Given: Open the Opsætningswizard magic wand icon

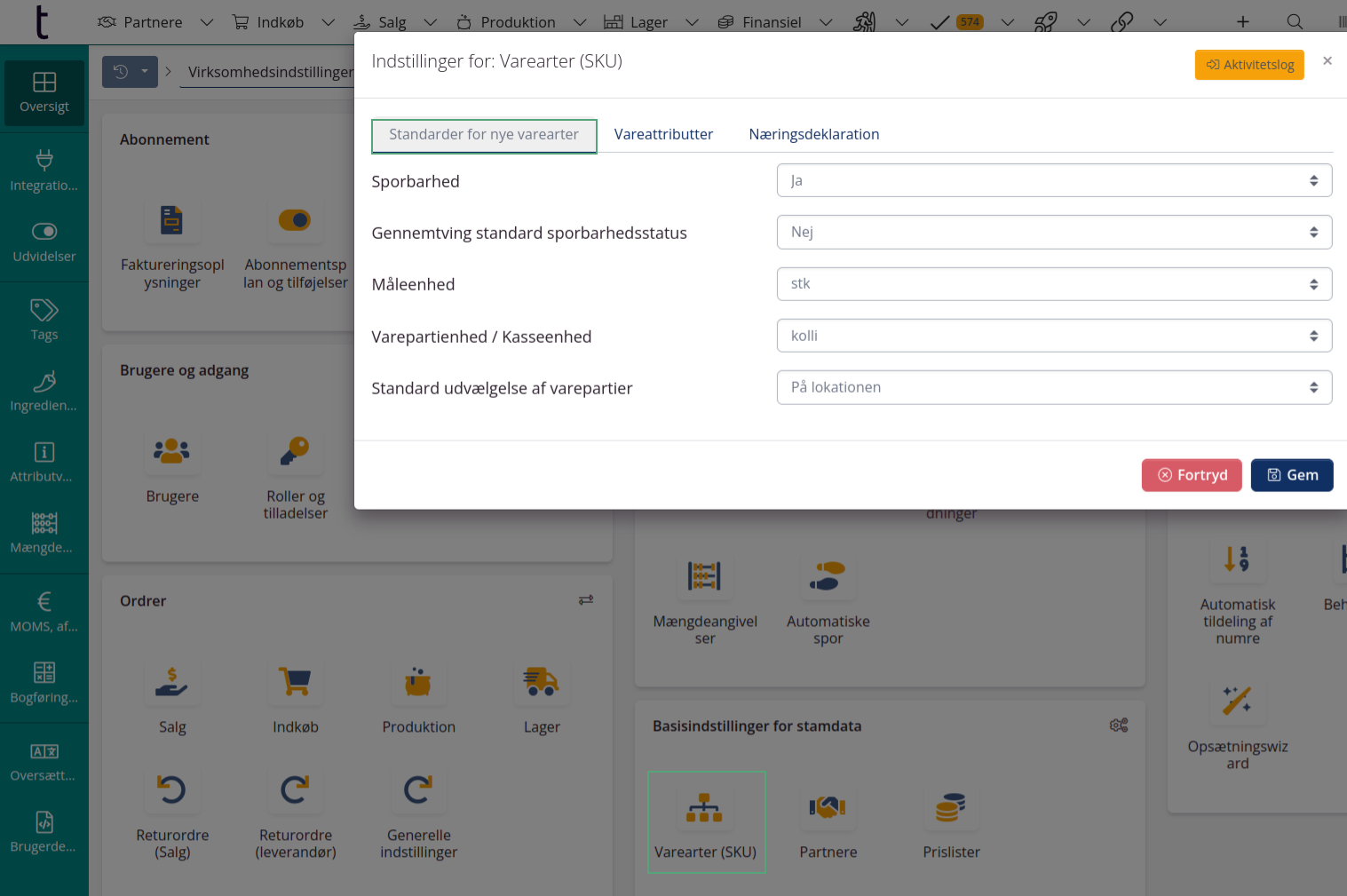Looking at the screenshot, I should (1237, 701).
